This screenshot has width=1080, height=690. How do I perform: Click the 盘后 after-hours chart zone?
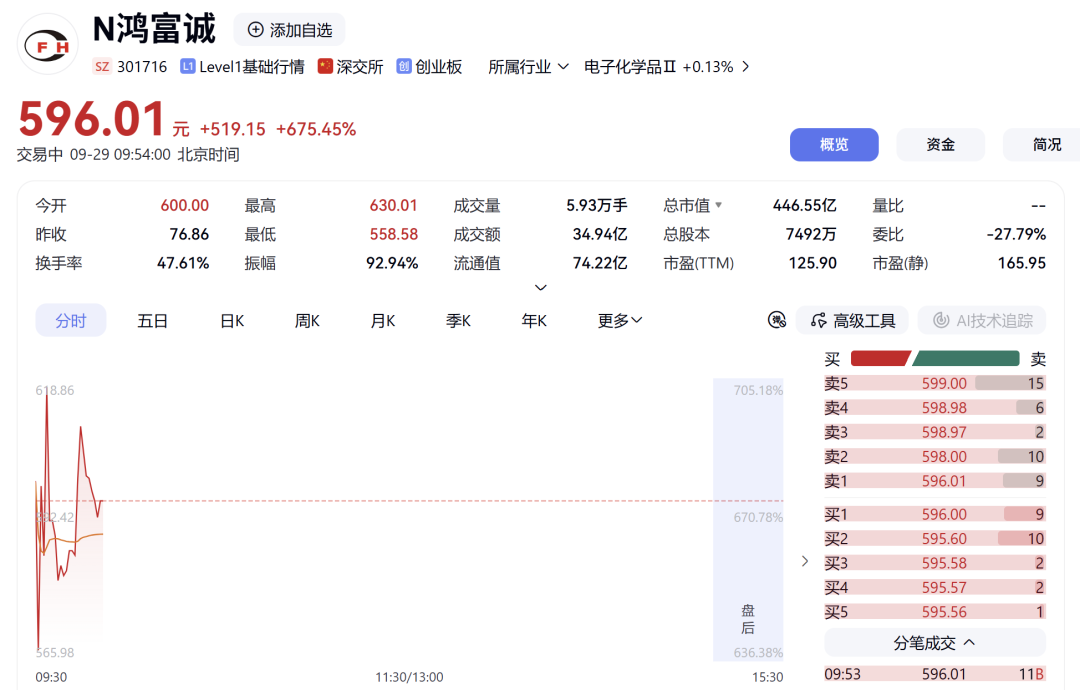(x=748, y=519)
